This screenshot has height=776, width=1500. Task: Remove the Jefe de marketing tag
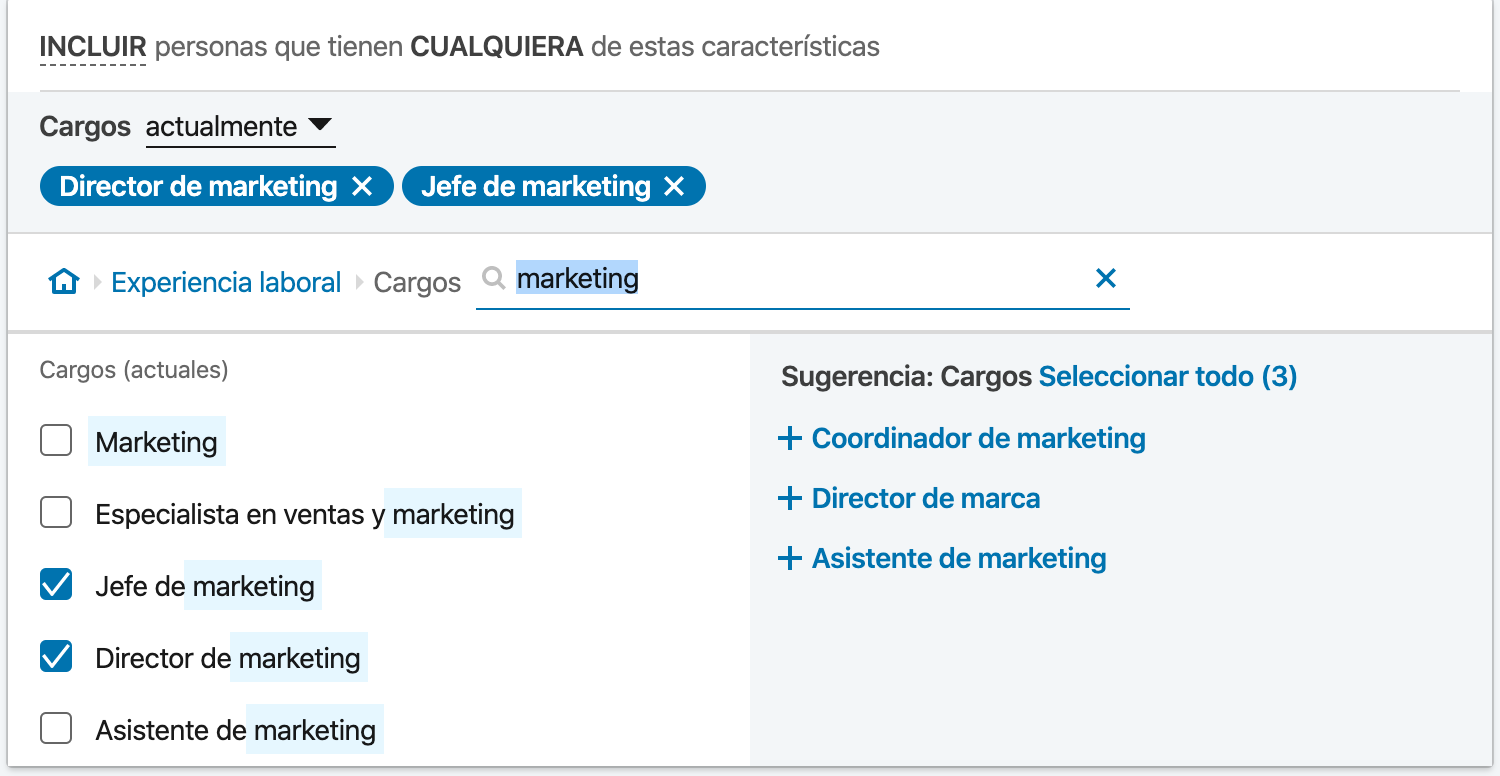pyautogui.click(x=674, y=185)
